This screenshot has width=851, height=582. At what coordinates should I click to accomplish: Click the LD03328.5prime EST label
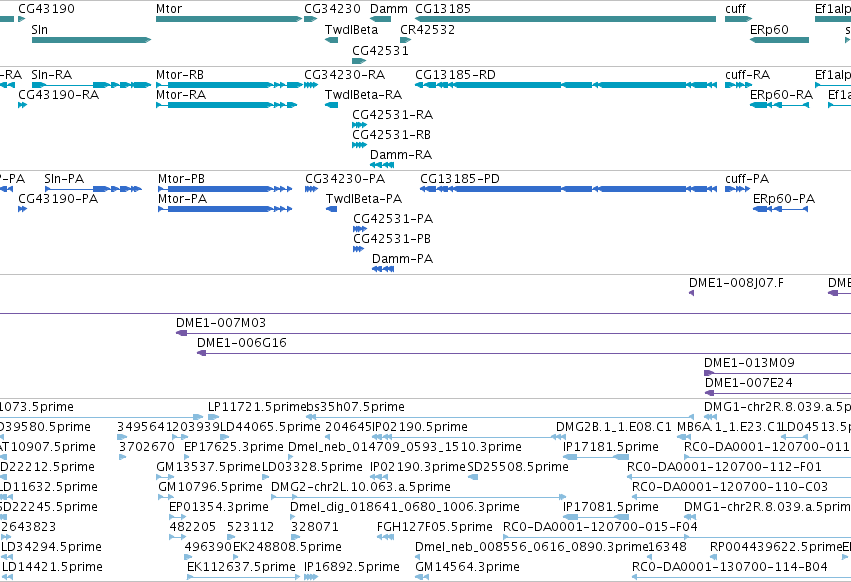click(x=312, y=467)
